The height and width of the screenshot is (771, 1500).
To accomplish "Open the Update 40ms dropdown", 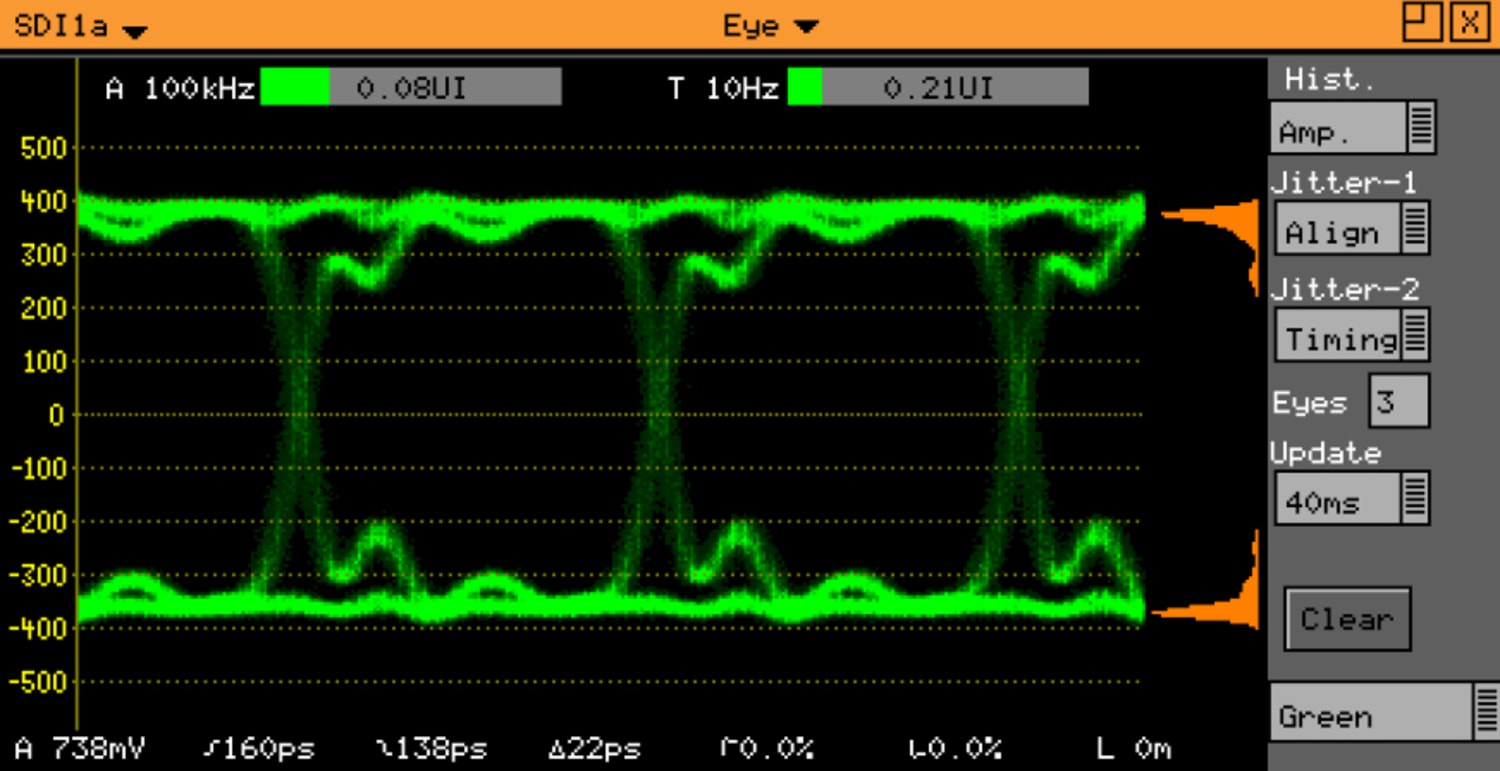I will point(1352,498).
